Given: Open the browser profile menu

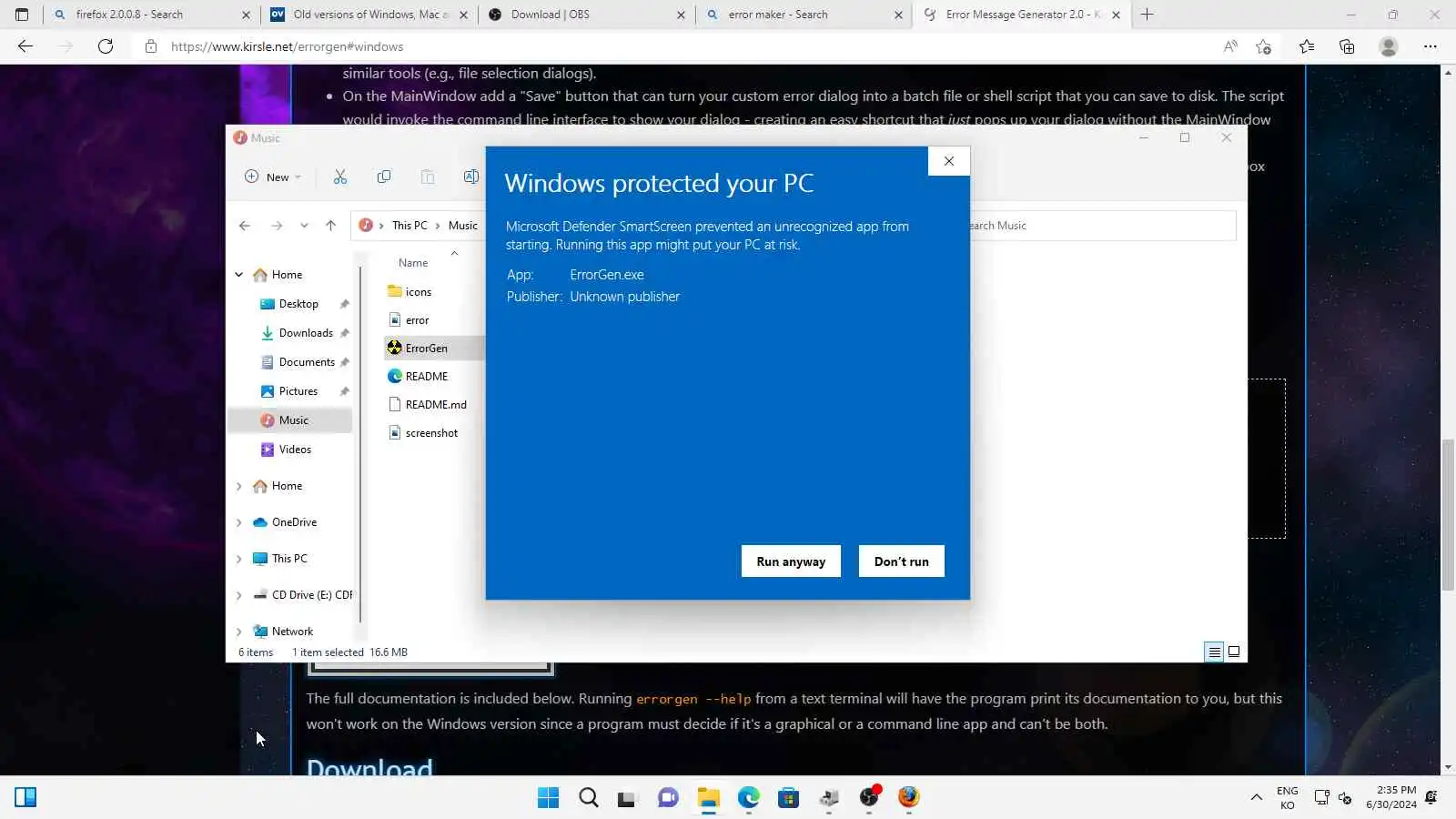Looking at the screenshot, I should (x=1389, y=46).
